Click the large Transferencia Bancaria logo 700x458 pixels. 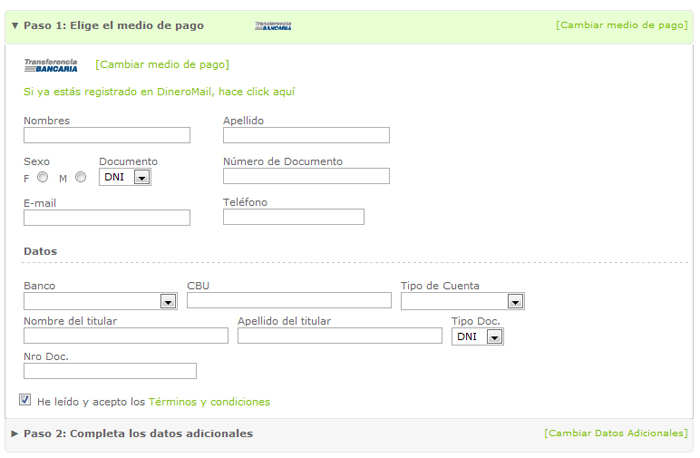(50, 65)
